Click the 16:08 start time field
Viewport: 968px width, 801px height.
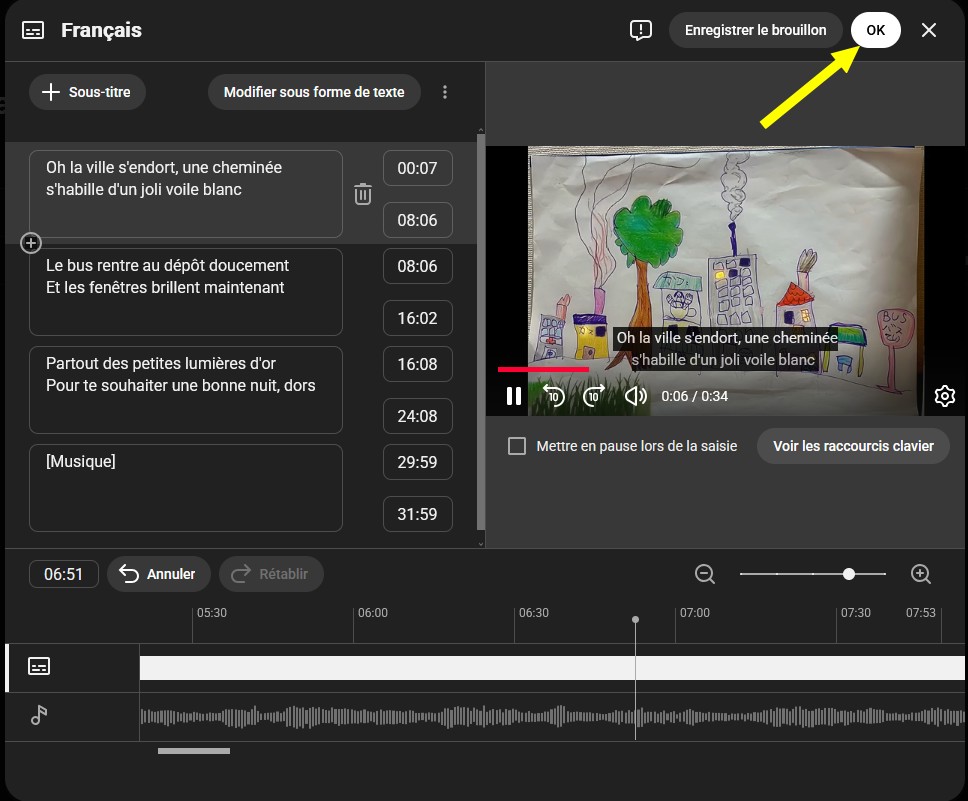[x=417, y=364]
